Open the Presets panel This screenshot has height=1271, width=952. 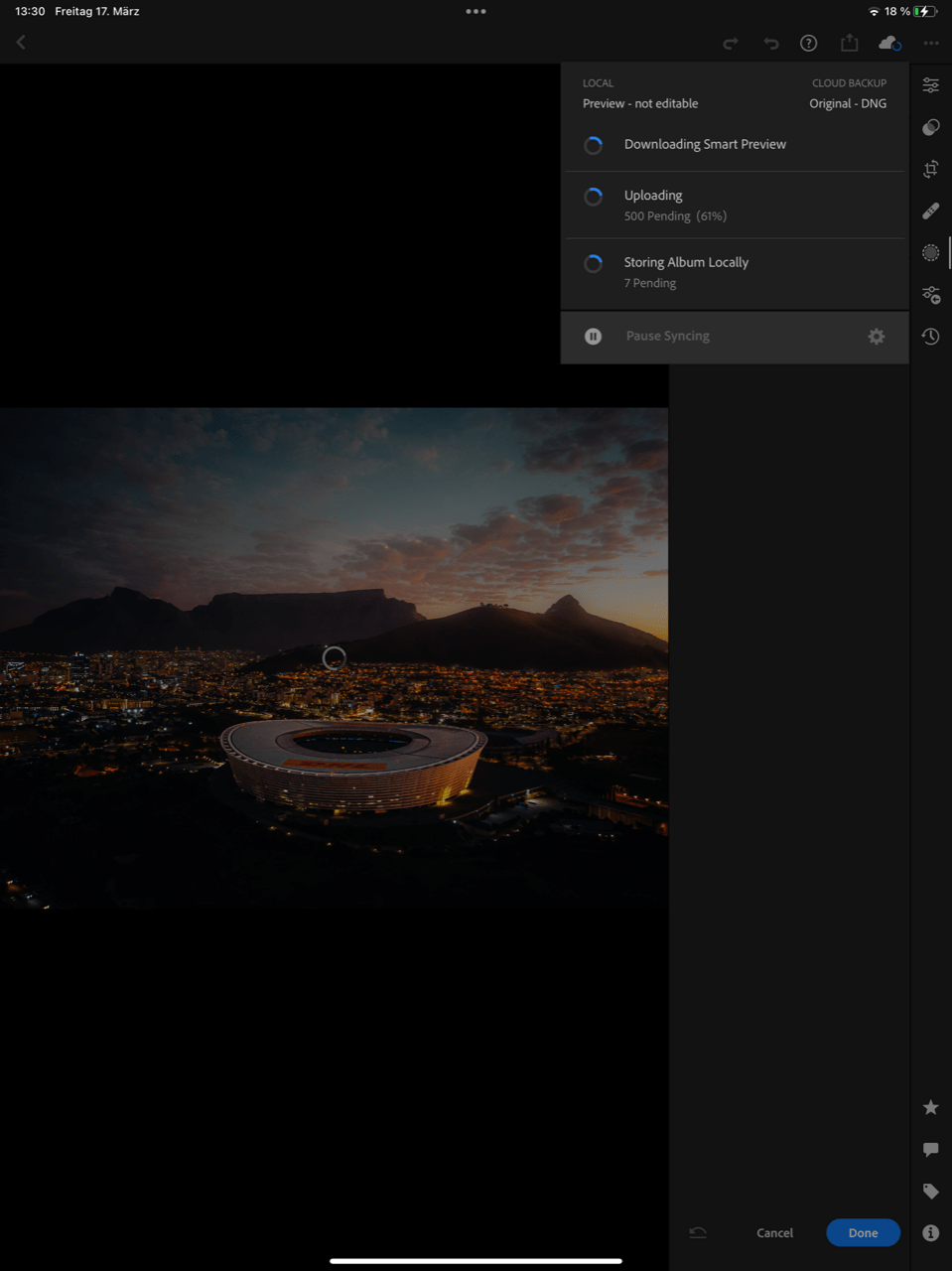930,294
